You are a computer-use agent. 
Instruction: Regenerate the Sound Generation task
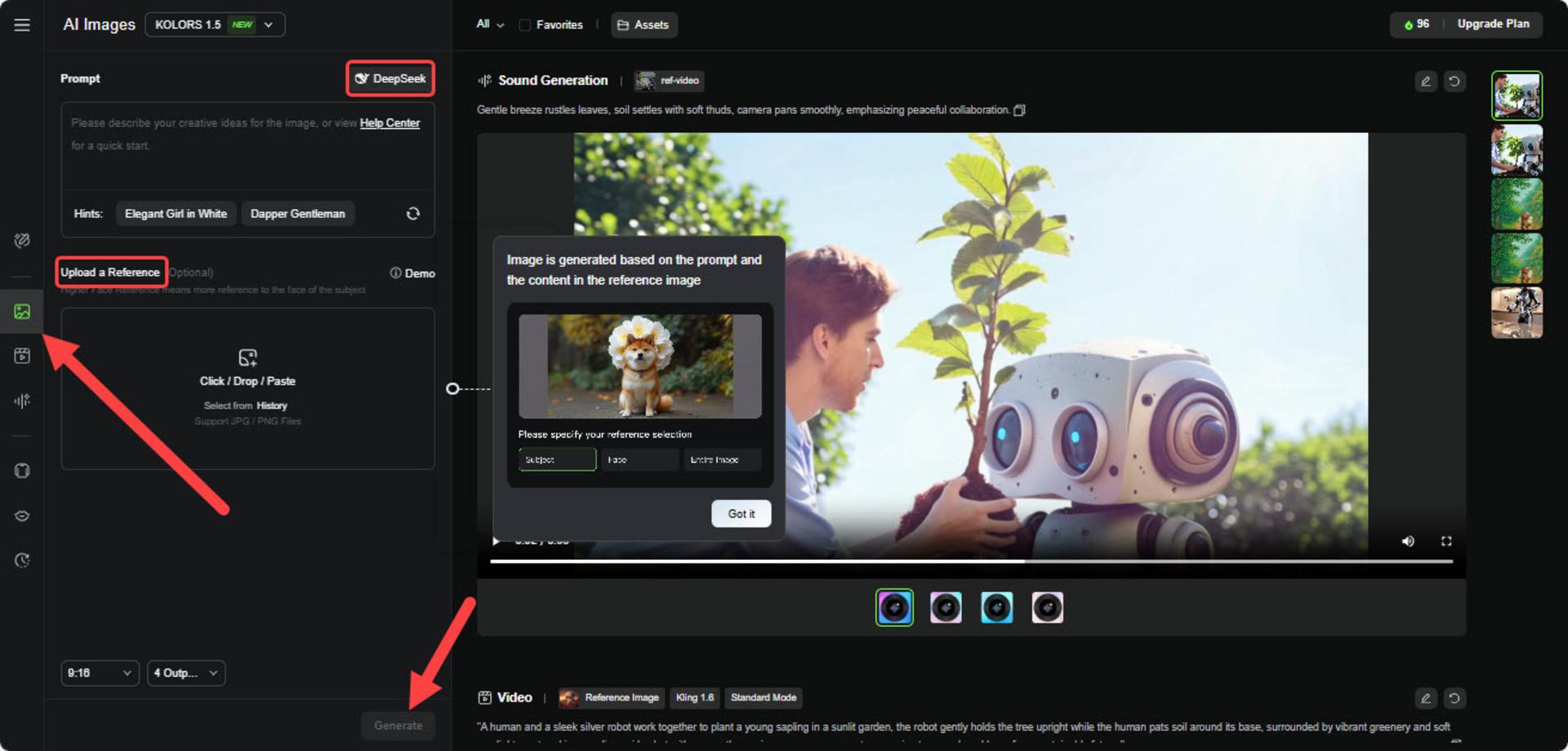pyautogui.click(x=1454, y=81)
